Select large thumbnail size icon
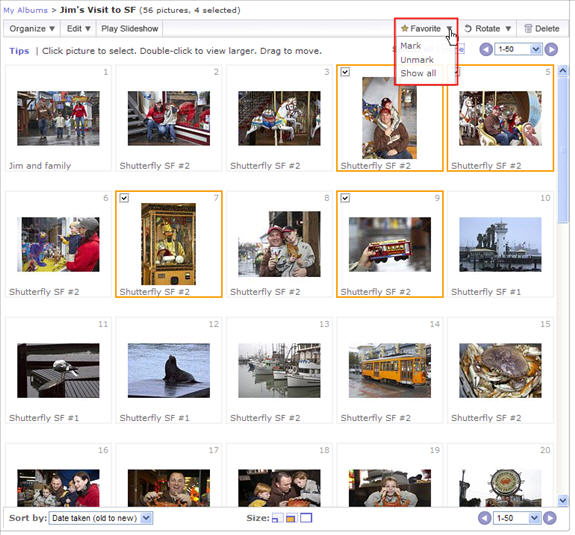The image size is (575, 535). coord(306,518)
